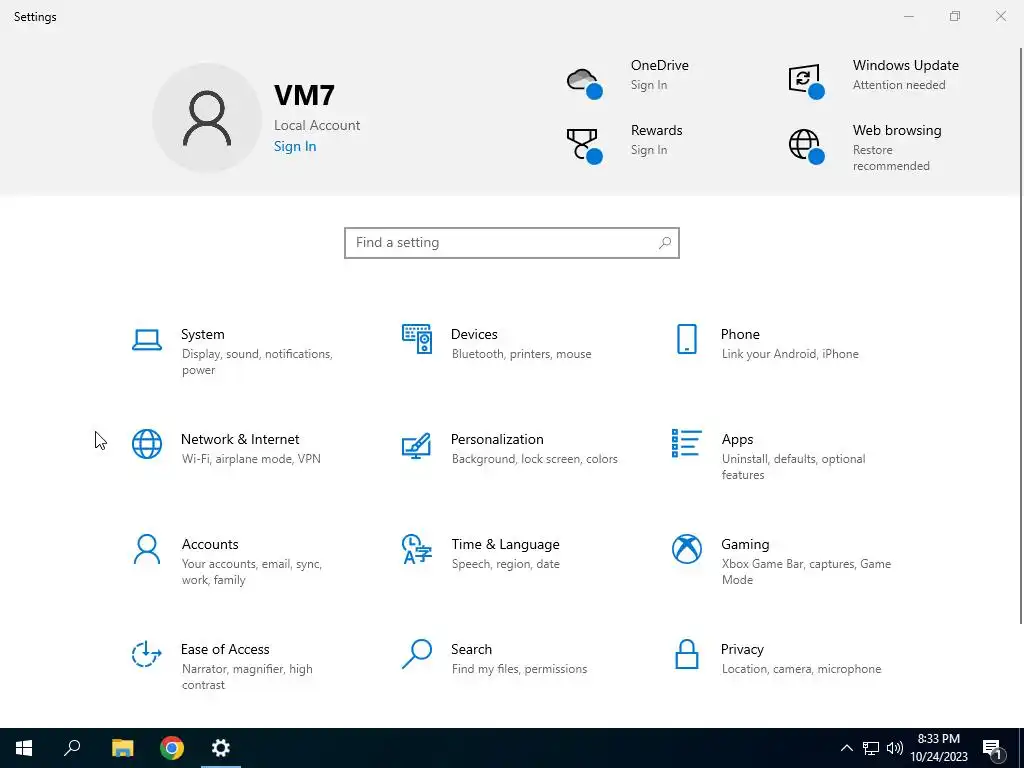Image resolution: width=1024 pixels, height=768 pixels.
Task: Click "Uninstall, defaults, optional features" text
Action: (x=793, y=467)
